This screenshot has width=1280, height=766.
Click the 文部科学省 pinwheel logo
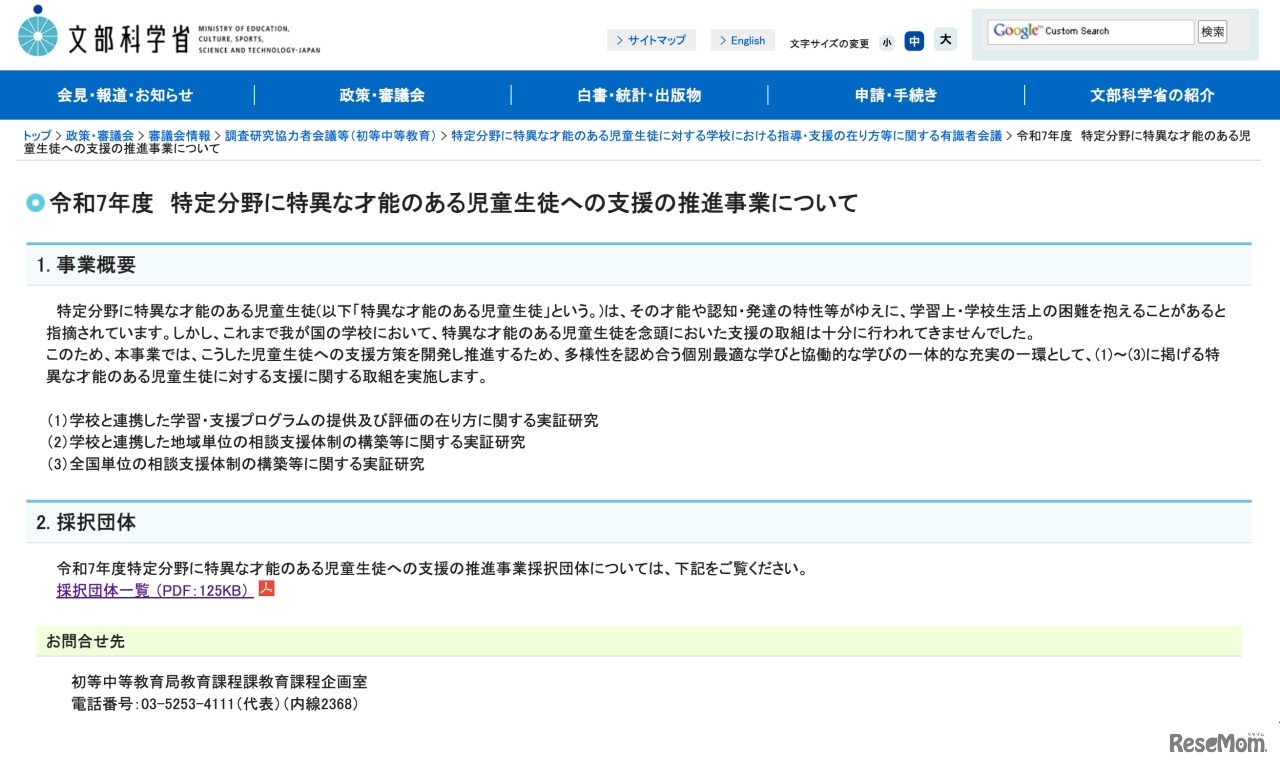pos(38,32)
